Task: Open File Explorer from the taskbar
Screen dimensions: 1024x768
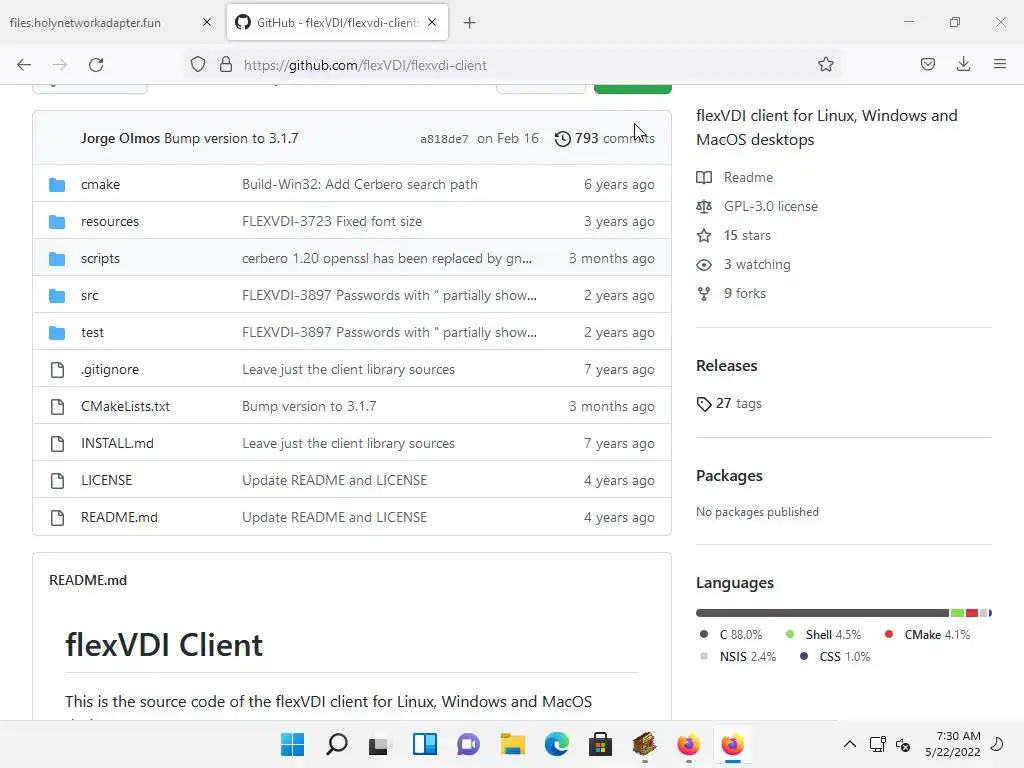Action: (513, 744)
